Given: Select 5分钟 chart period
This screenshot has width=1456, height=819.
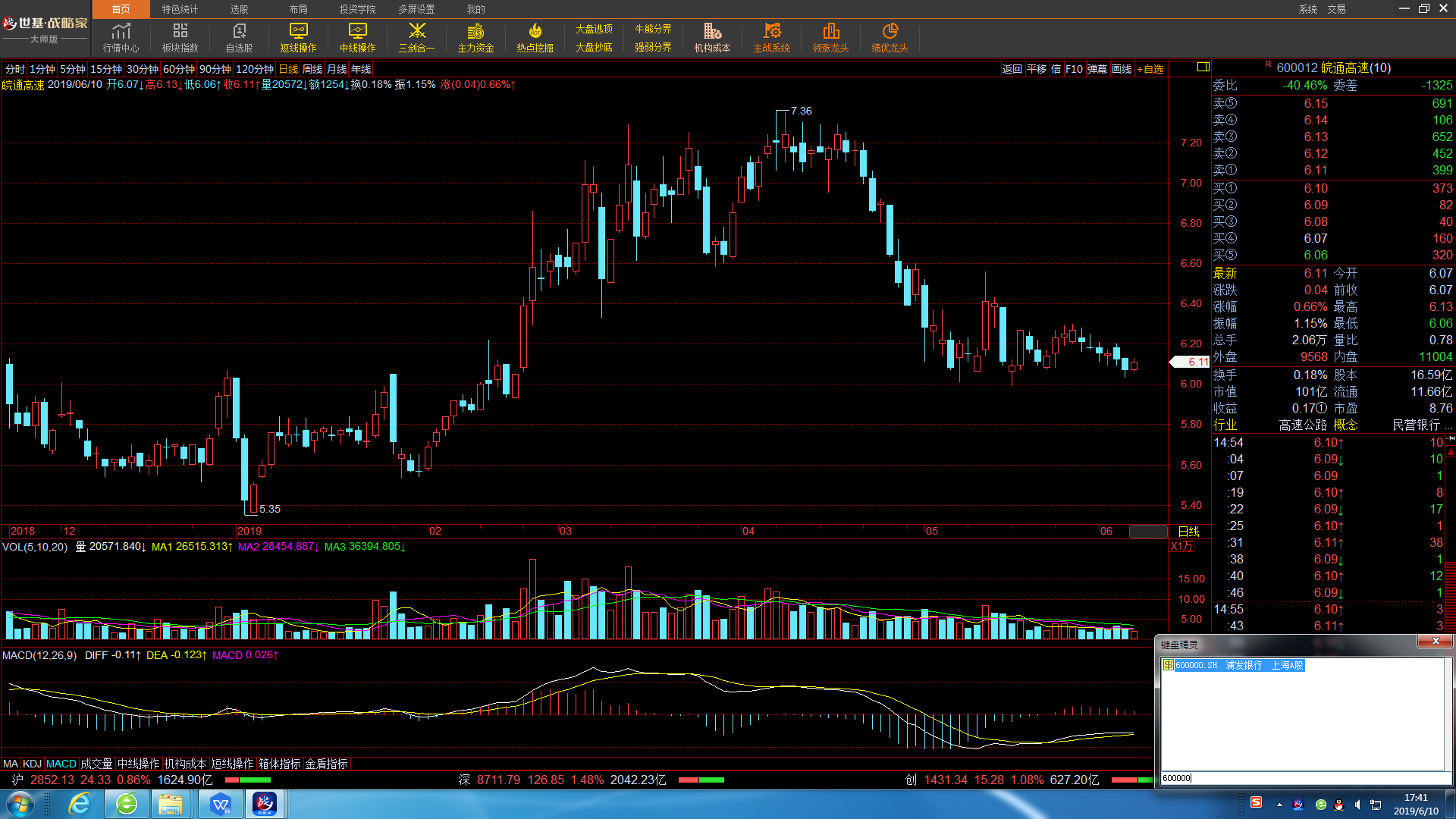Looking at the screenshot, I should [x=73, y=69].
